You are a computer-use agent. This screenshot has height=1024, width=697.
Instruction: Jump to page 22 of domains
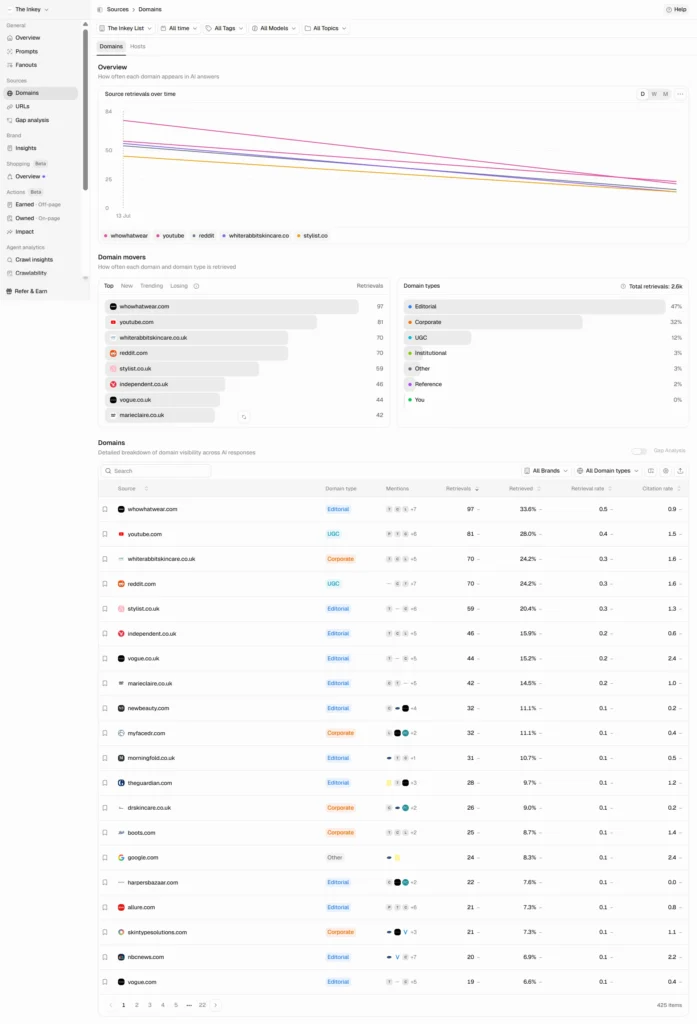(x=203, y=1005)
